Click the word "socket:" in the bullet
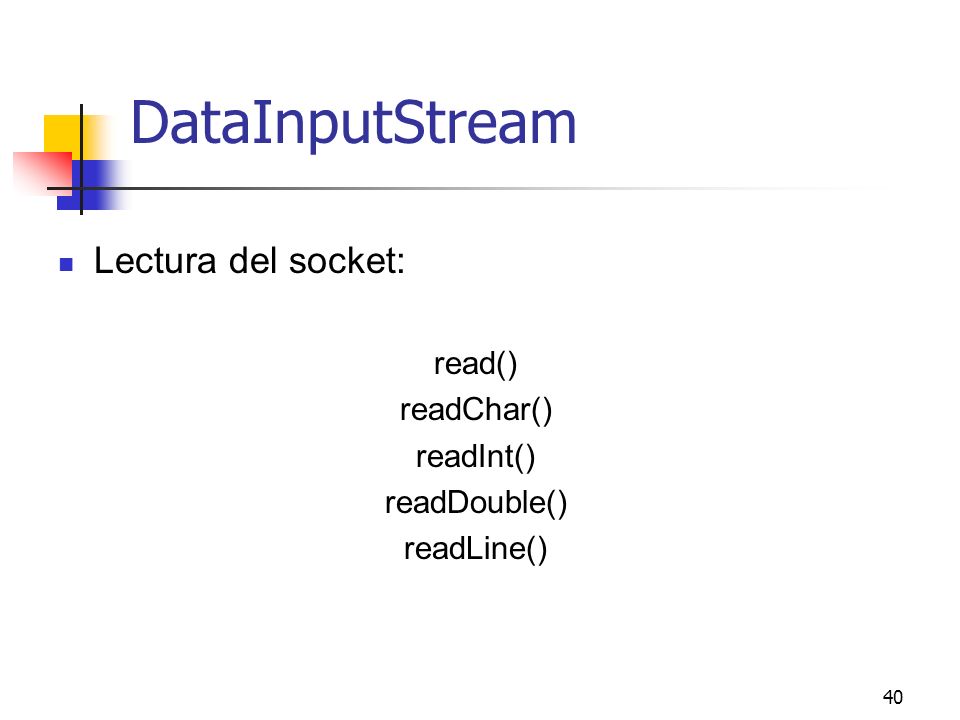 click(x=347, y=261)
